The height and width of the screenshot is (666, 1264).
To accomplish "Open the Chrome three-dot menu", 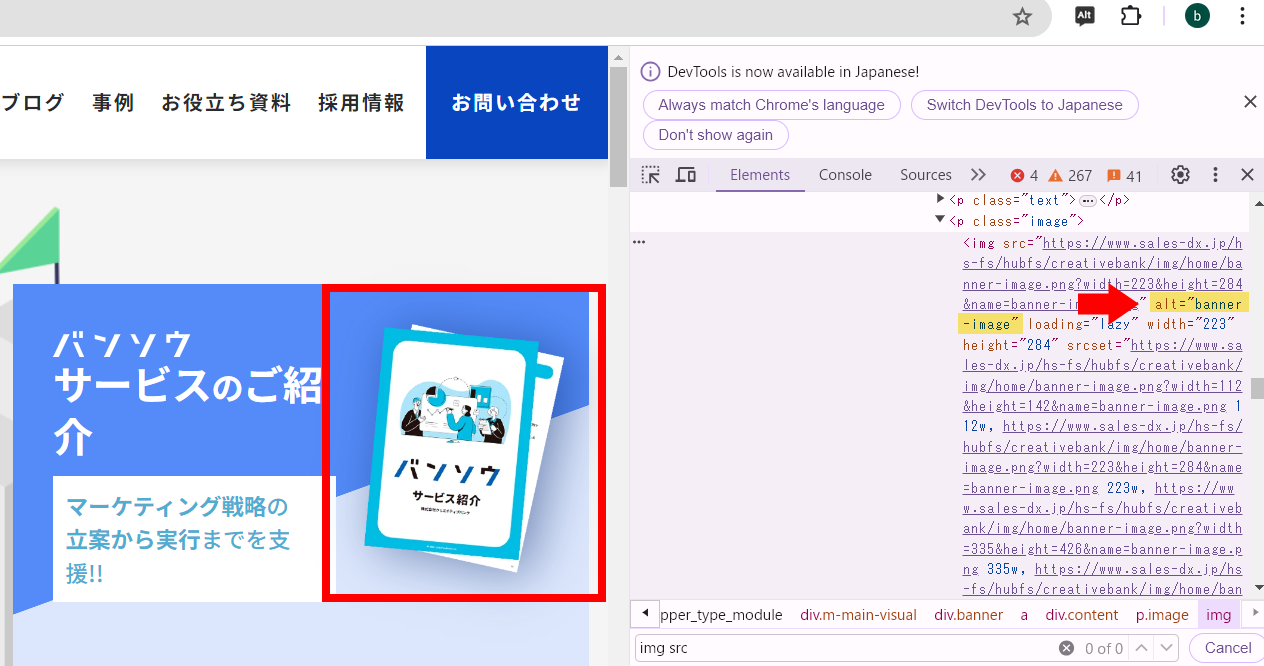I will tap(1243, 16).
